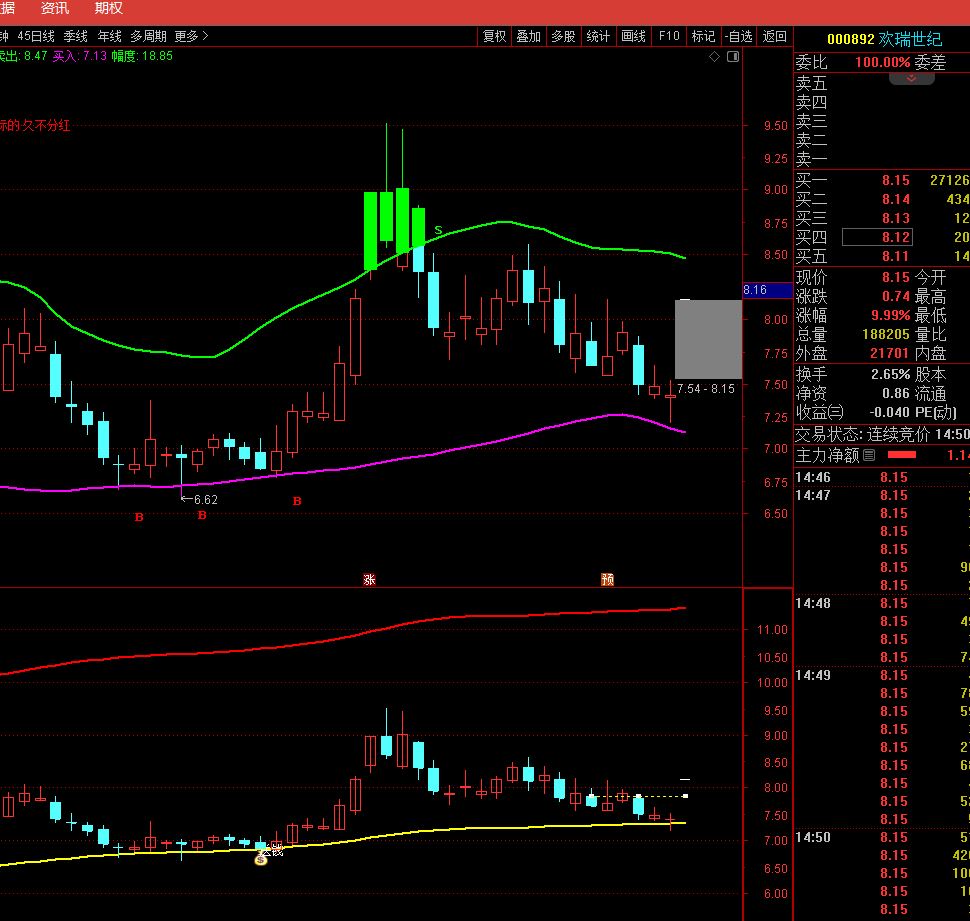Click the 8.16 price axis cursor tag
970x921 pixels.
coord(767,290)
